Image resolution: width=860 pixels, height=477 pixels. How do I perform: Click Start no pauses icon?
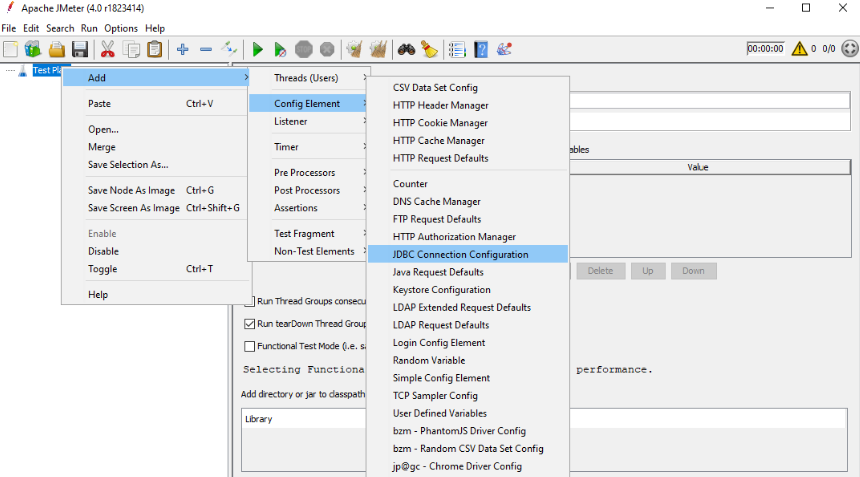[280, 49]
